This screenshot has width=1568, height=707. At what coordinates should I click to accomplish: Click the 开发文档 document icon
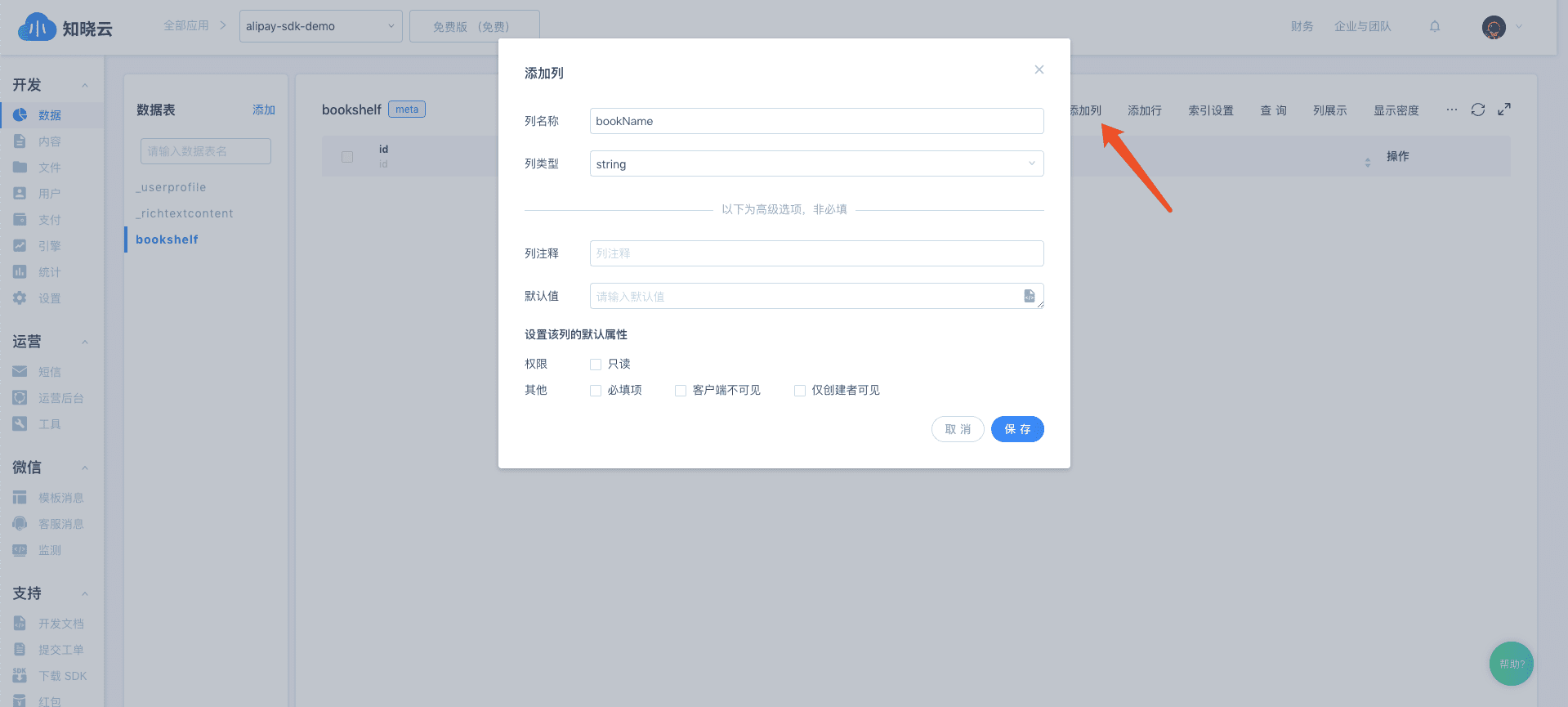point(20,624)
